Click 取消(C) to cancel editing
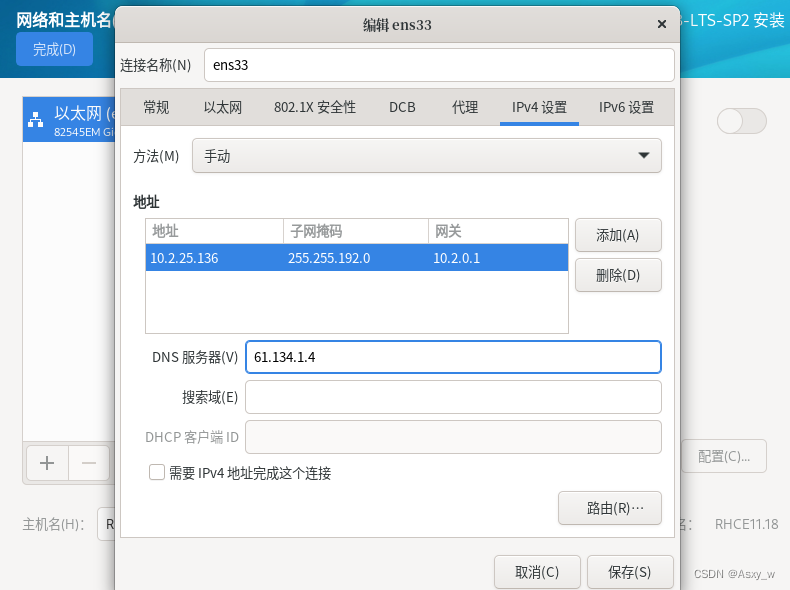 point(537,572)
